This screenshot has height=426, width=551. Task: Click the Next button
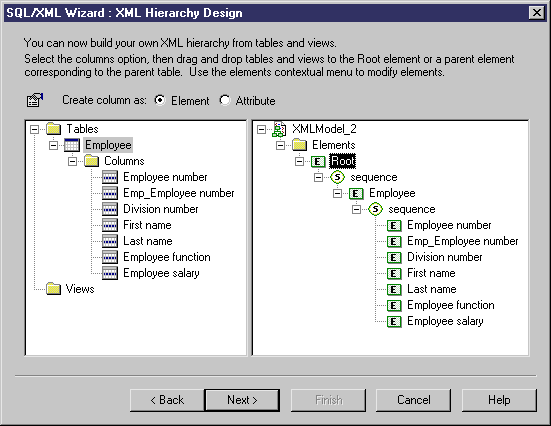point(242,400)
